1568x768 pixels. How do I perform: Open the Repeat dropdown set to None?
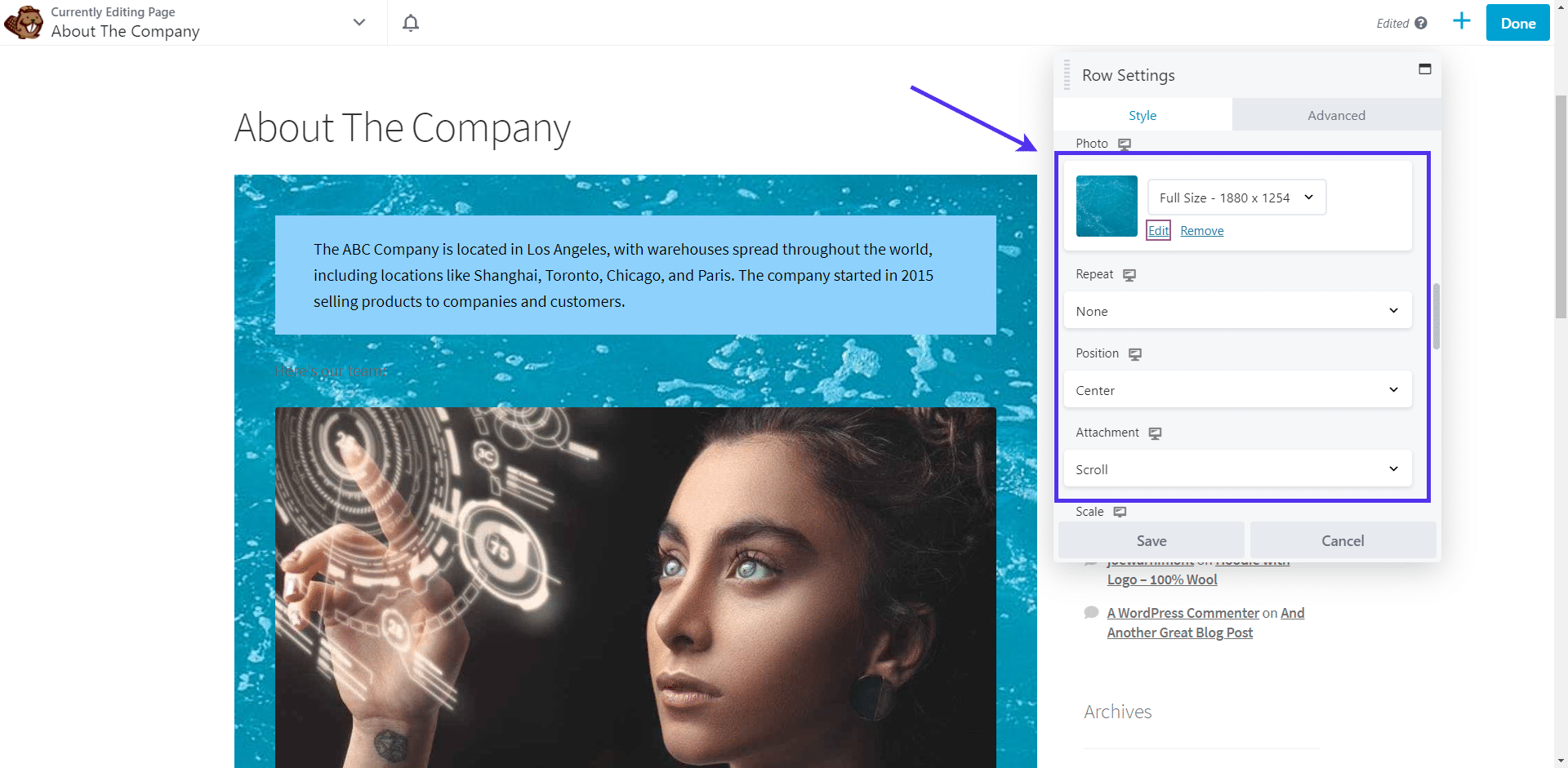1237,310
